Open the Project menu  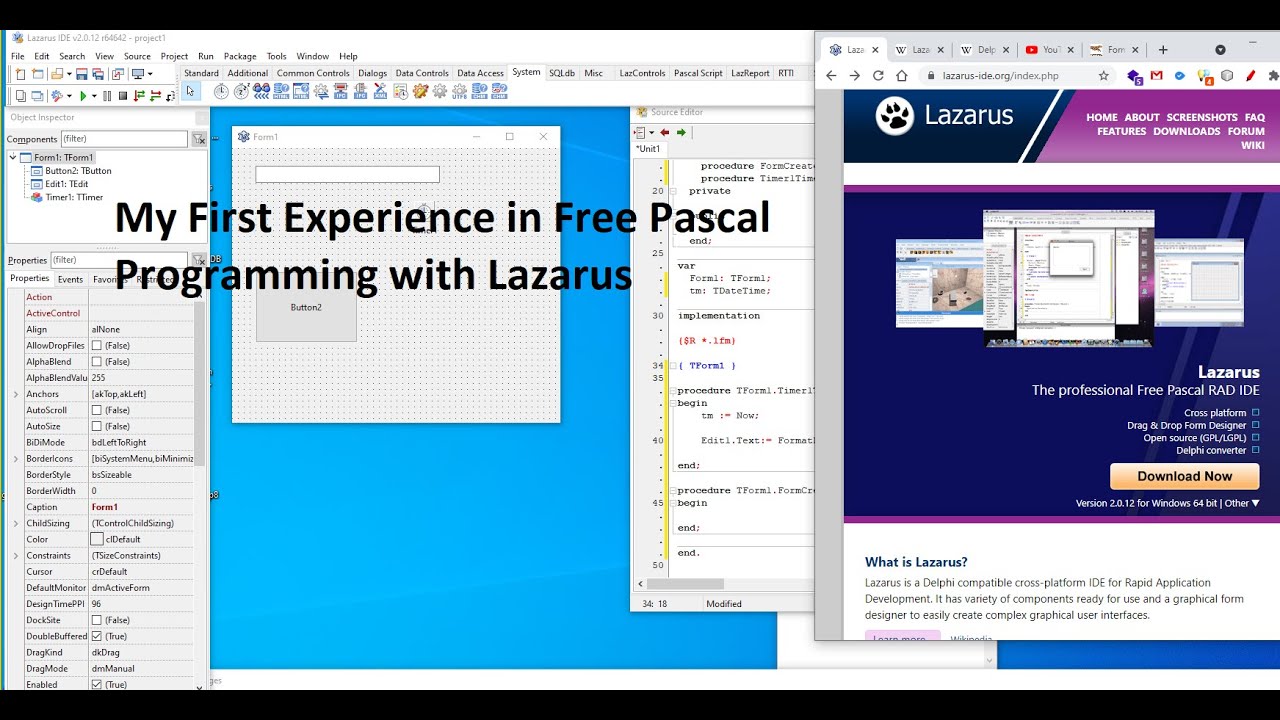[x=174, y=56]
